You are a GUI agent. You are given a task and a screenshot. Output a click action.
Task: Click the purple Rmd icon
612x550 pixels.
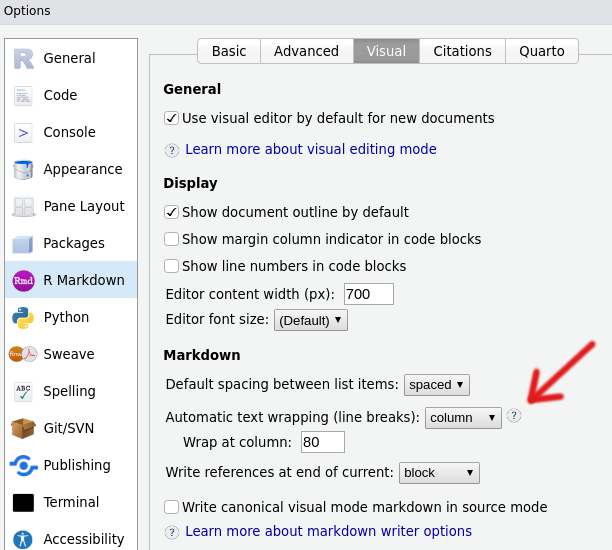point(23,280)
